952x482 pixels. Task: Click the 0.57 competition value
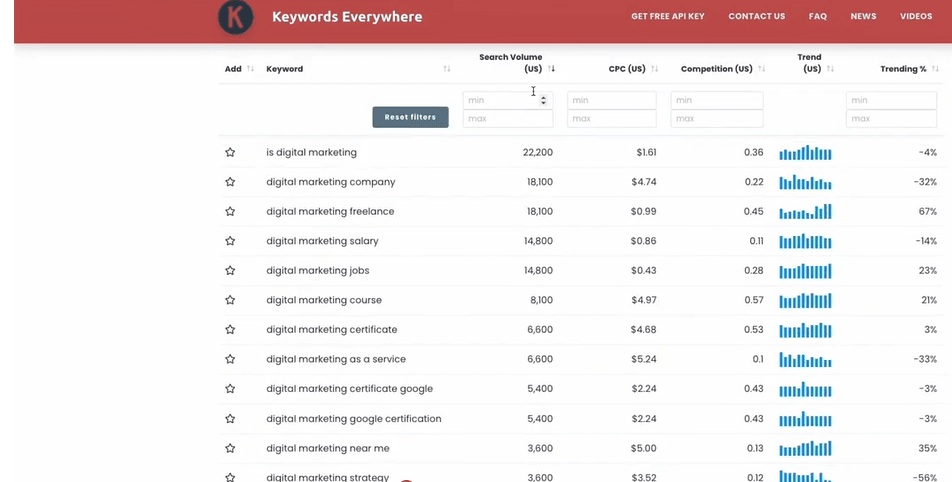(753, 300)
